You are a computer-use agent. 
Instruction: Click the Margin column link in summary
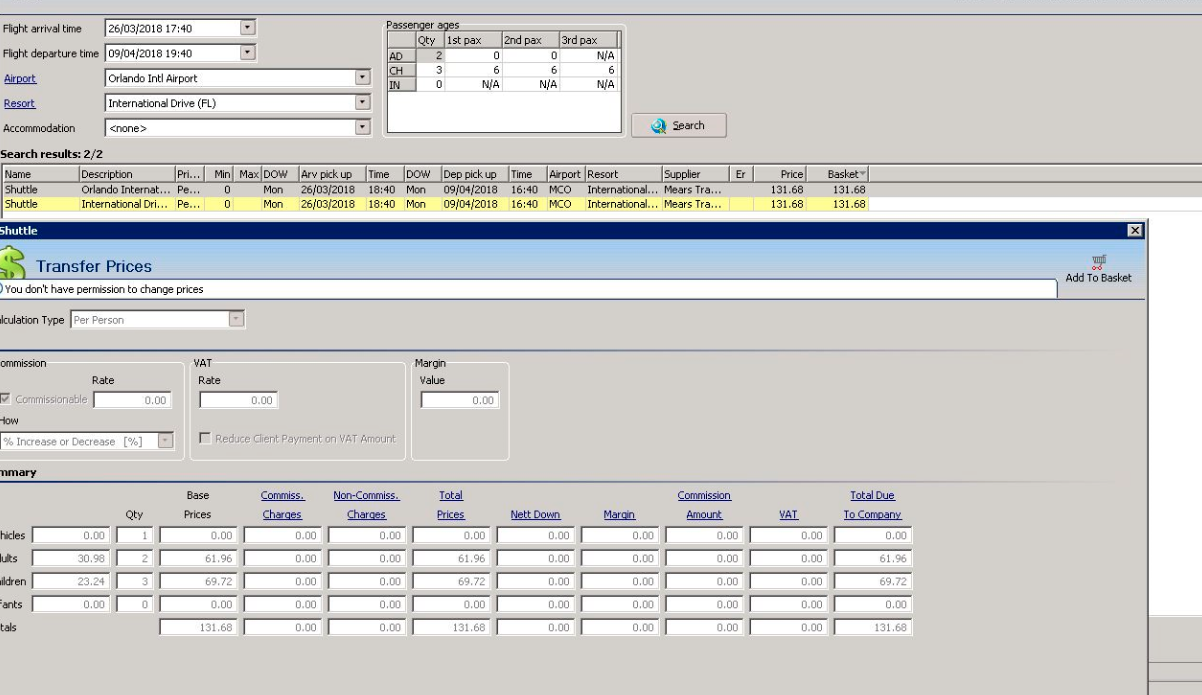click(619, 515)
